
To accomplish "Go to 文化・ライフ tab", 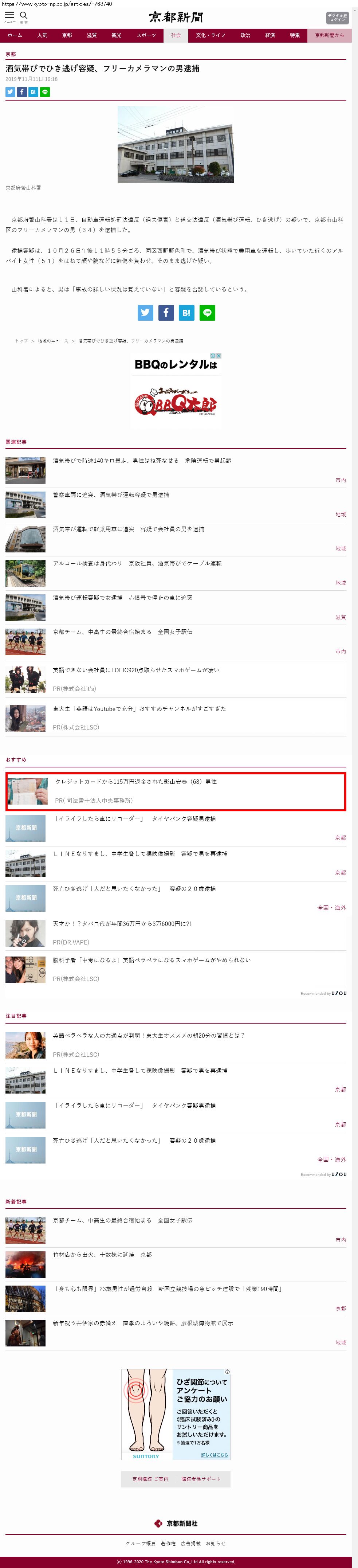I will pyautogui.click(x=211, y=35).
